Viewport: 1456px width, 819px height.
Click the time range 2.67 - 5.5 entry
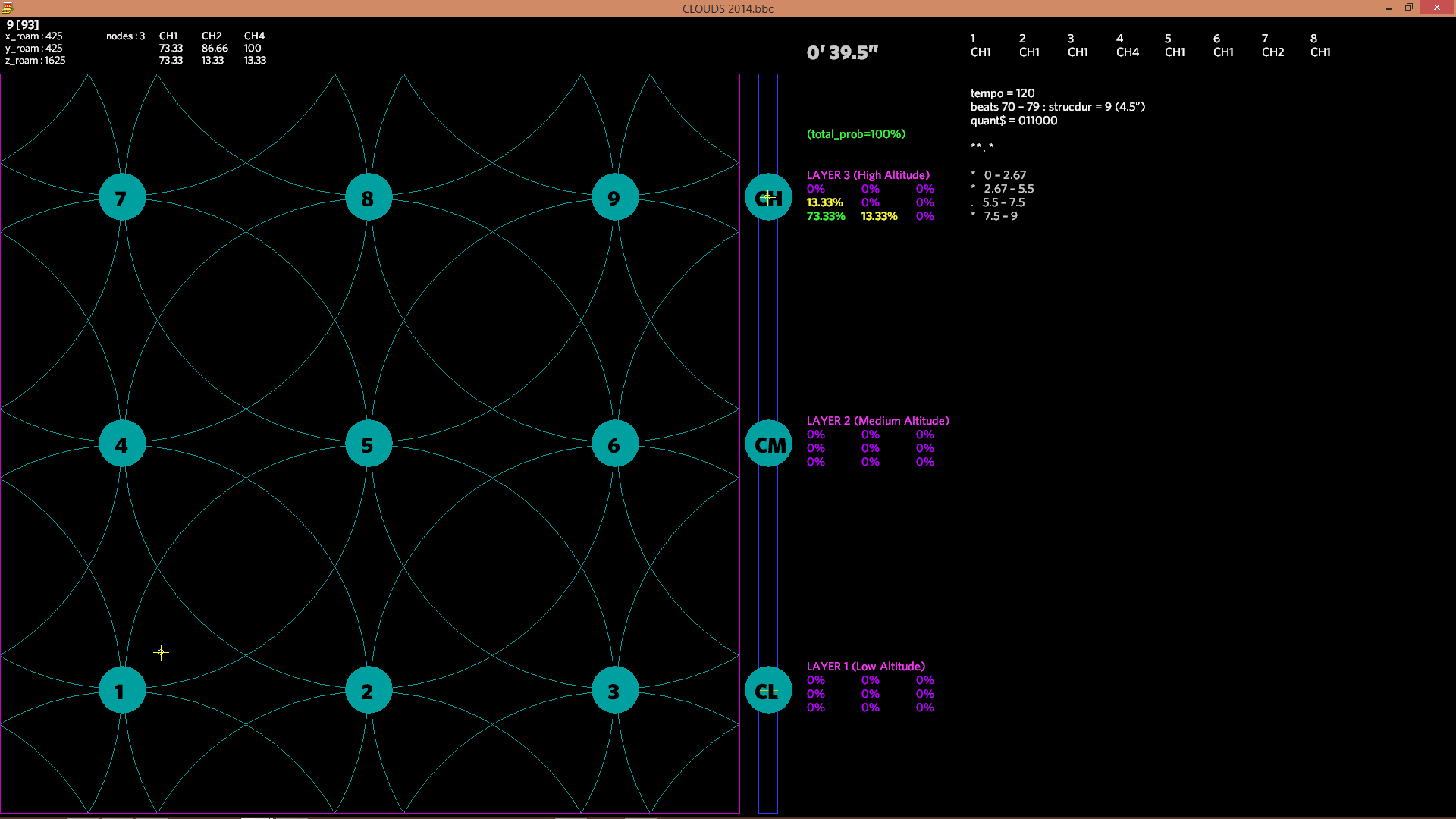click(1009, 189)
